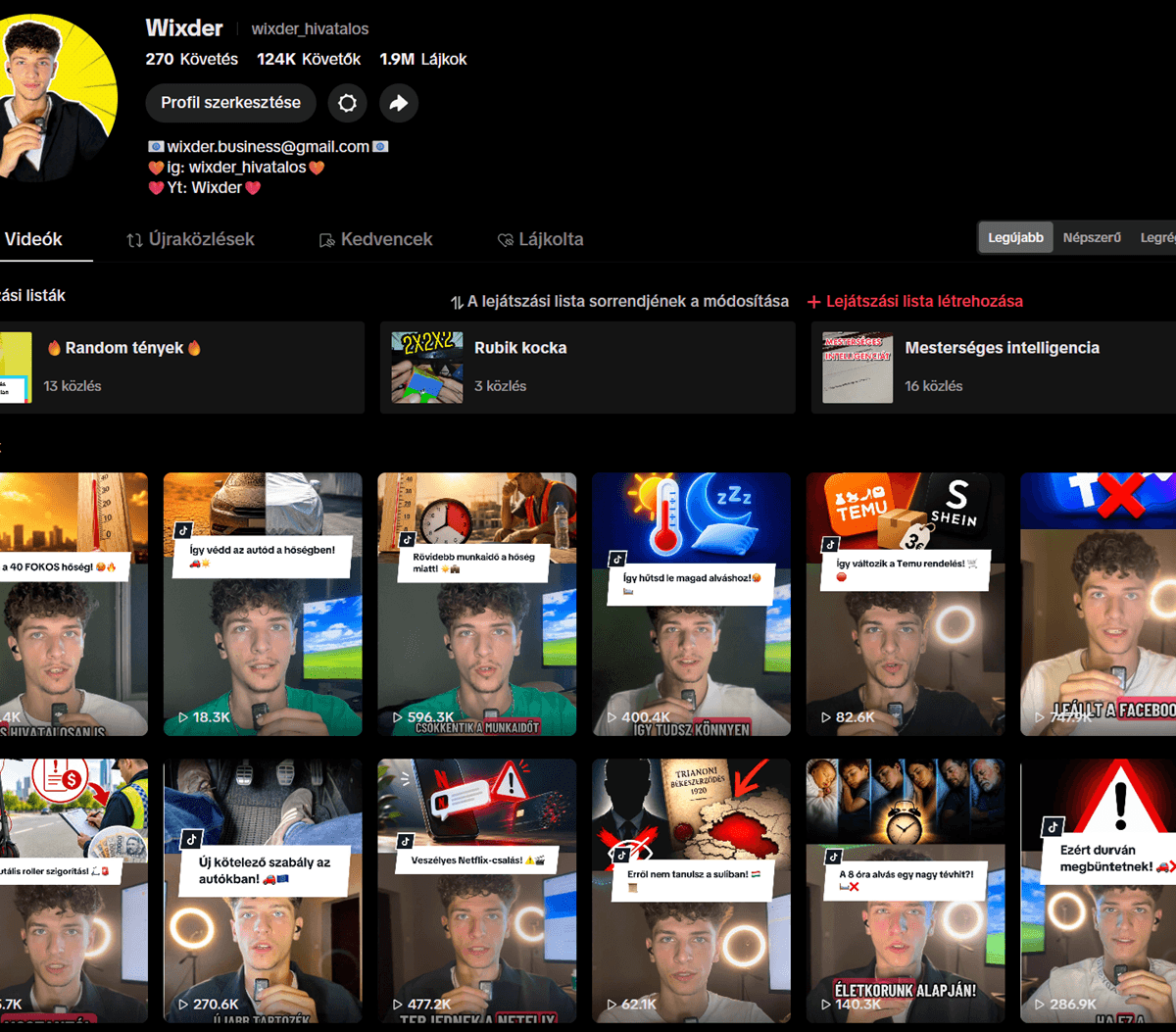
Task: Sort videos by Népszerű
Action: tap(1092, 237)
